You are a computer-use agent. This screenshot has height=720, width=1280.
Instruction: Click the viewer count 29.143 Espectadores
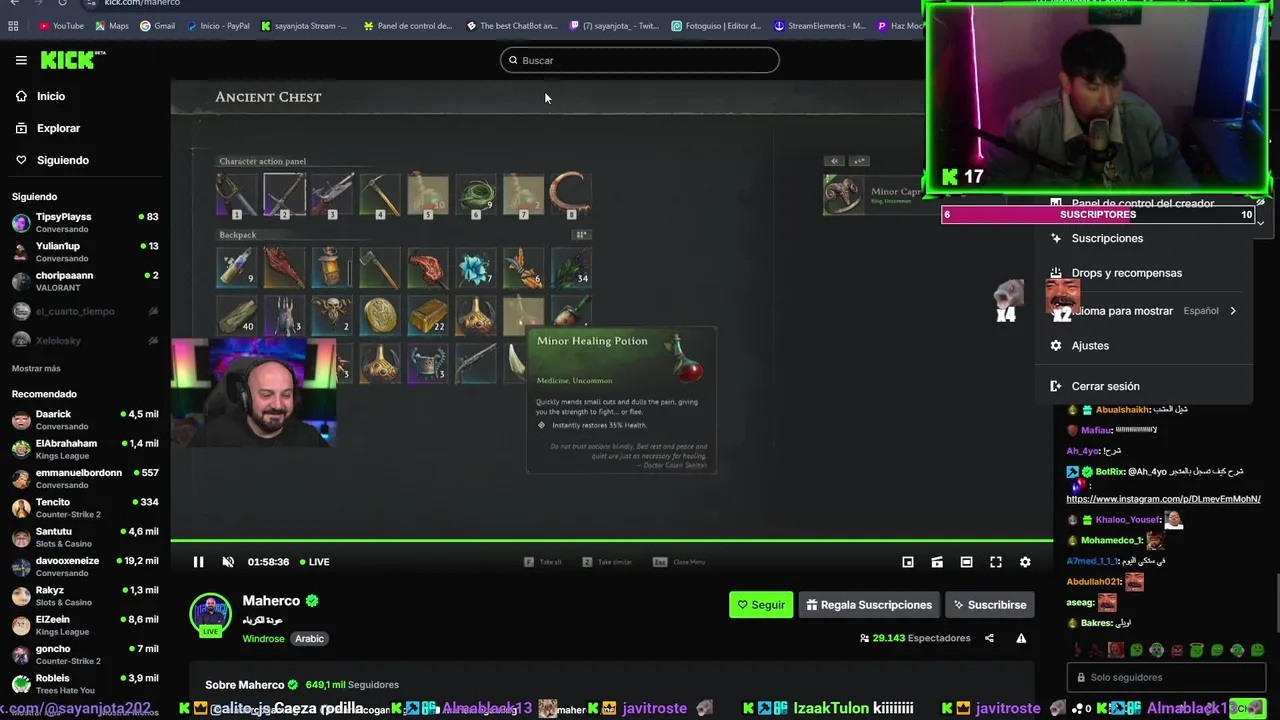click(915, 638)
